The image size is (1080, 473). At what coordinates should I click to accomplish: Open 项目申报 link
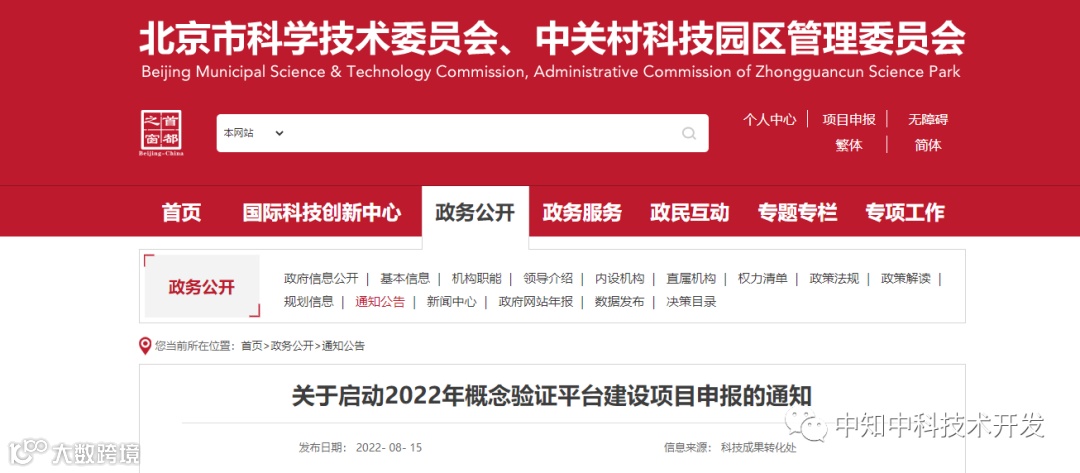849,120
